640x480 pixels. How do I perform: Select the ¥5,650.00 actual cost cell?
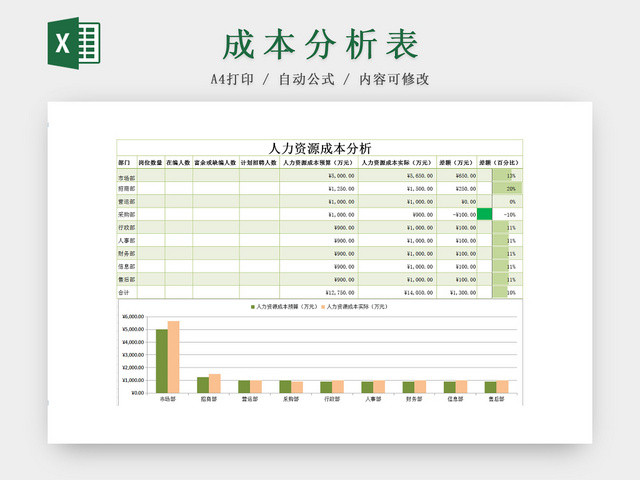pyautogui.click(x=397, y=176)
